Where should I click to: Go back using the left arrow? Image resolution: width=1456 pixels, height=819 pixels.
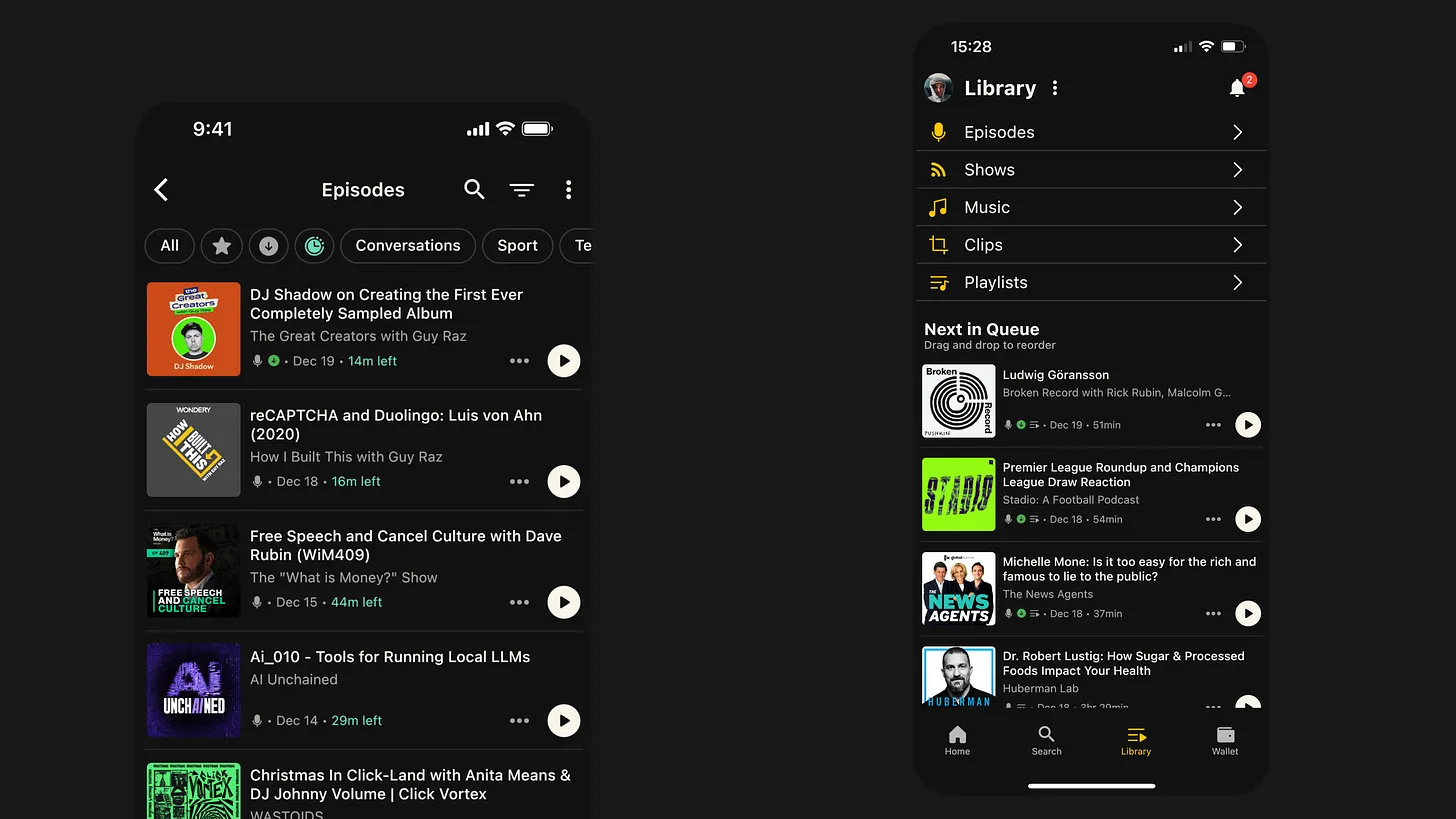pos(161,189)
